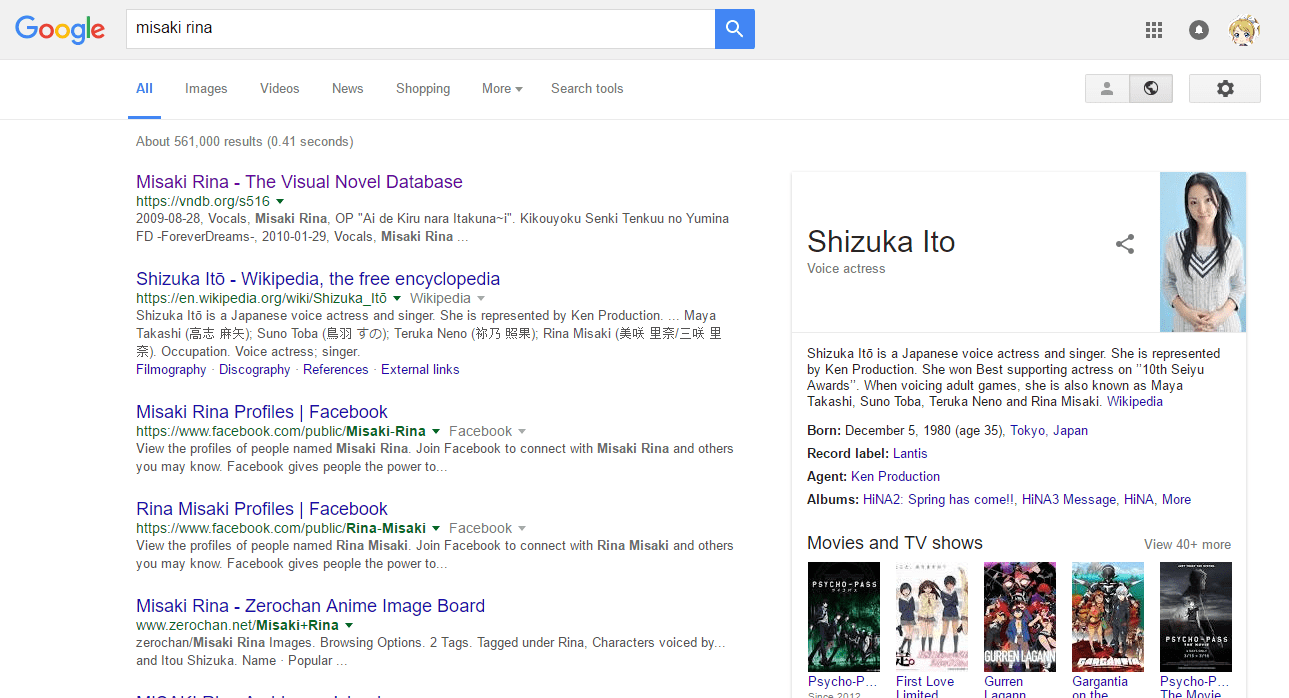This screenshot has height=698, width=1289.
Task: Show More albums link
Action: tap(1176, 500)
